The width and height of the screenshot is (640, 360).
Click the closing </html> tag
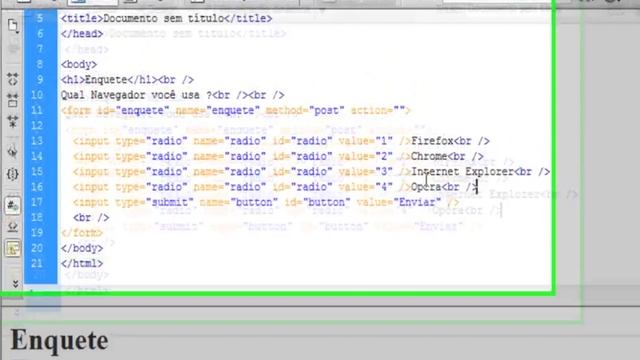coord(82,263)
